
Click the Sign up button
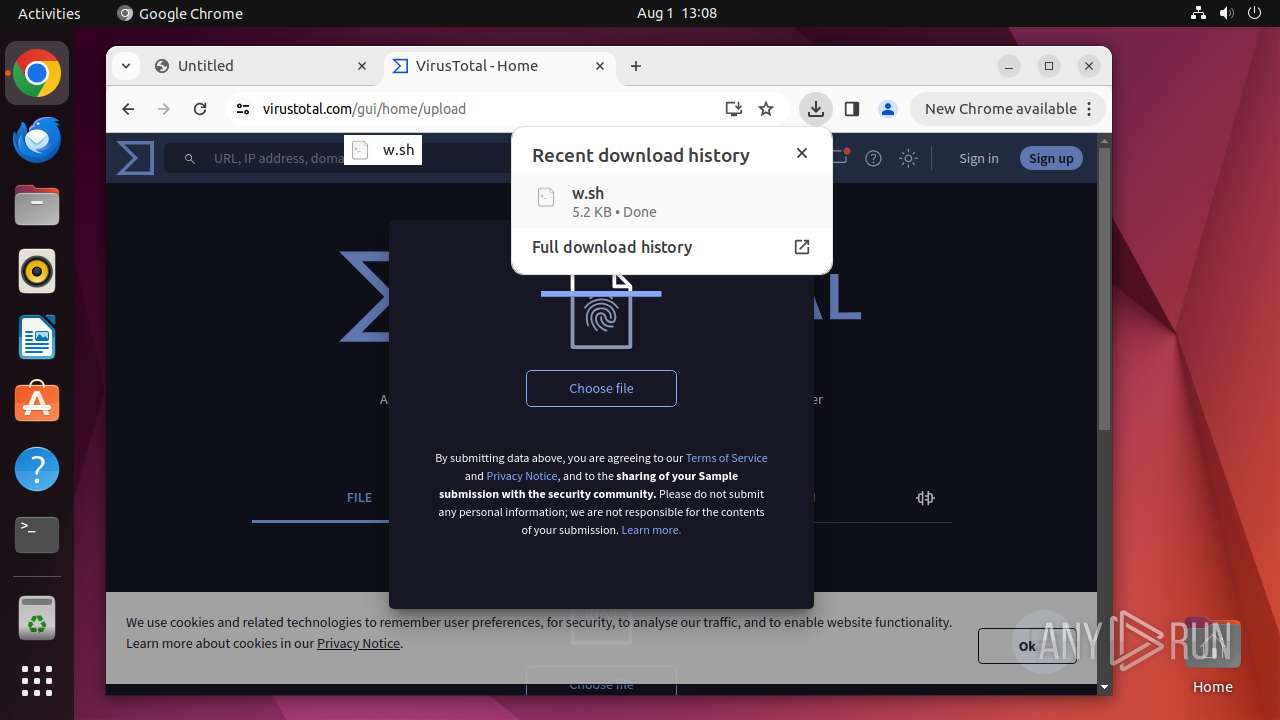(x=1051, y=158)
